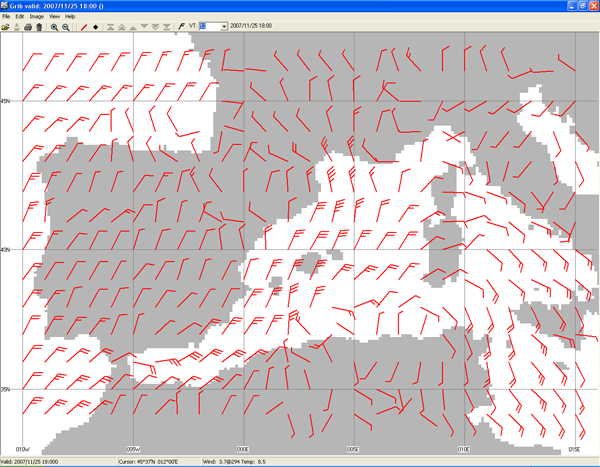Open the View menu
This screenshot has width=600, height=467.
coord(53,17)
